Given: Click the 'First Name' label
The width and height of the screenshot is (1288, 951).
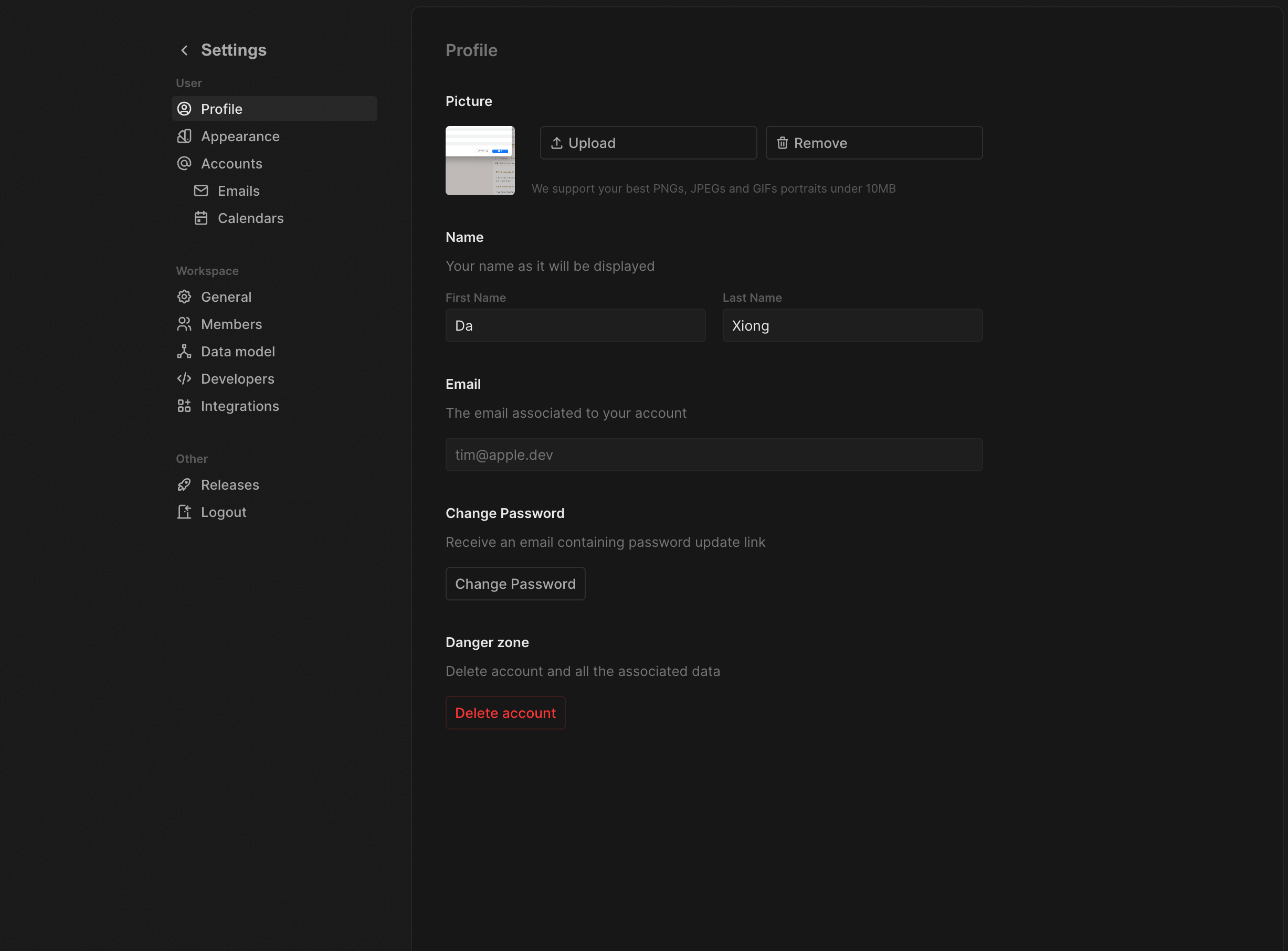Looking at the screenshot, I should [x=476, y=298].
